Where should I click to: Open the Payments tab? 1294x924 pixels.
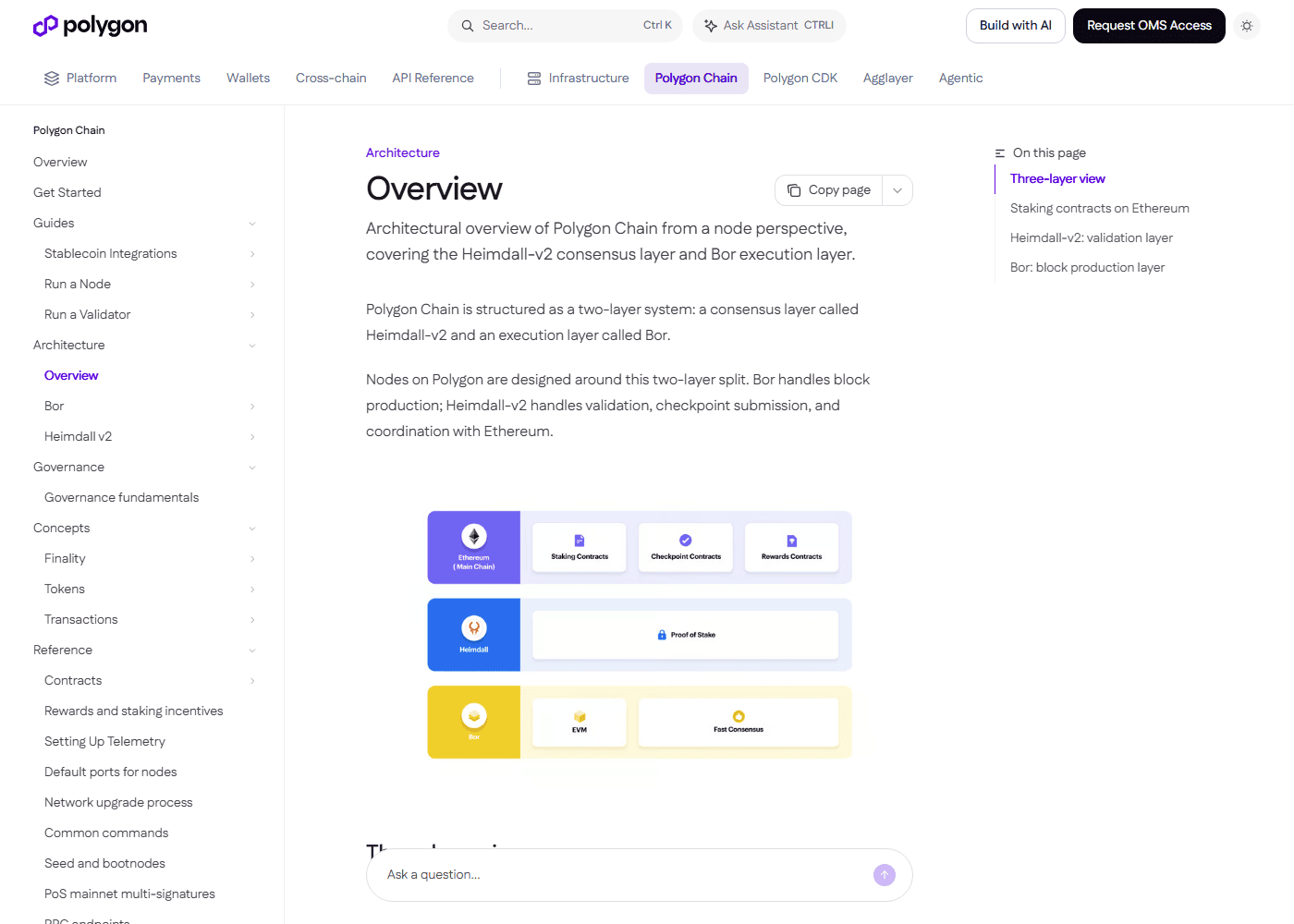click(171, 79)
